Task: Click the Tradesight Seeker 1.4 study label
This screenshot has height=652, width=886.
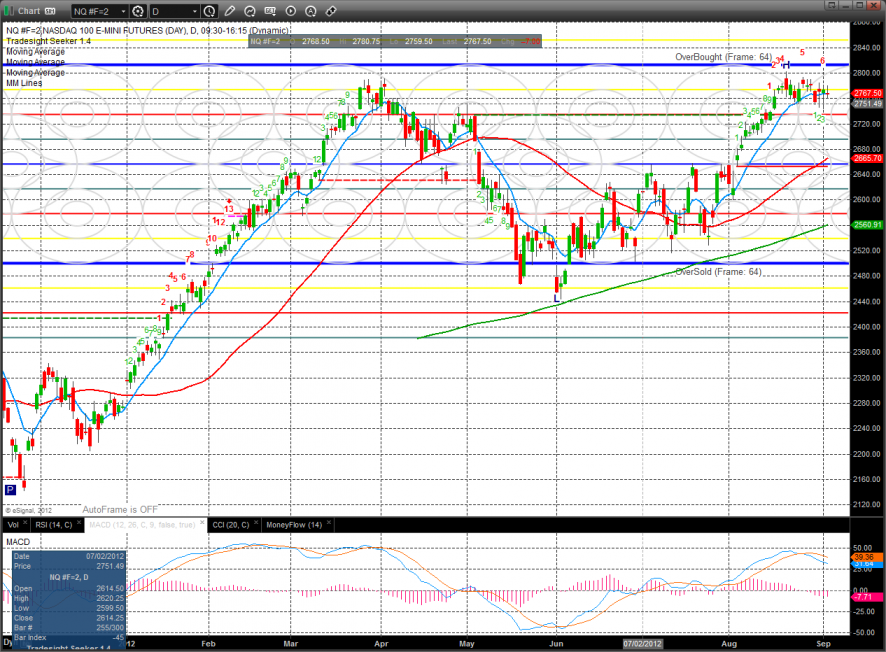Action: [49, 41]
